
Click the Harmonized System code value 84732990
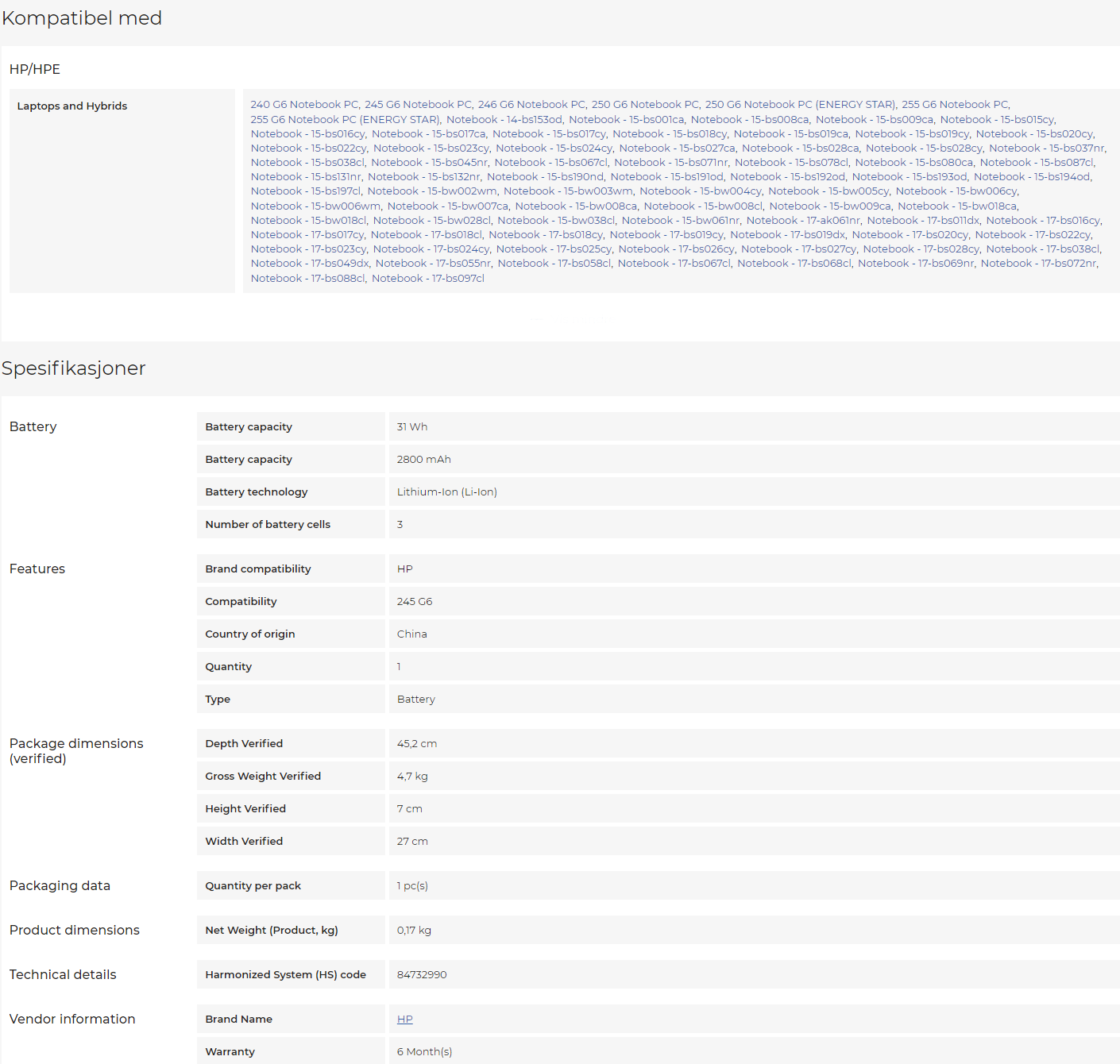point(422,975)
